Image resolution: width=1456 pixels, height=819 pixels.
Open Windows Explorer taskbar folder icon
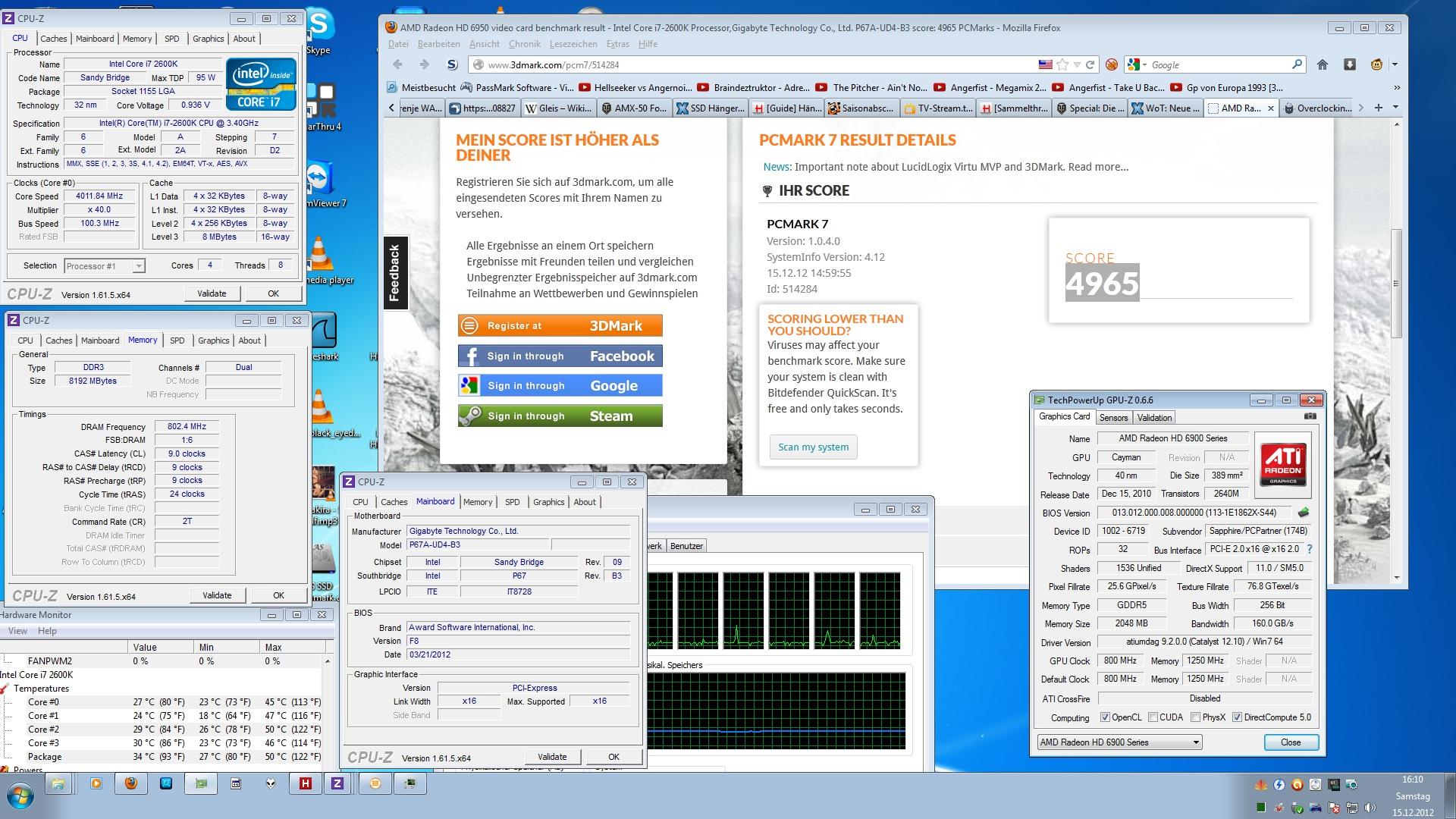58,783
